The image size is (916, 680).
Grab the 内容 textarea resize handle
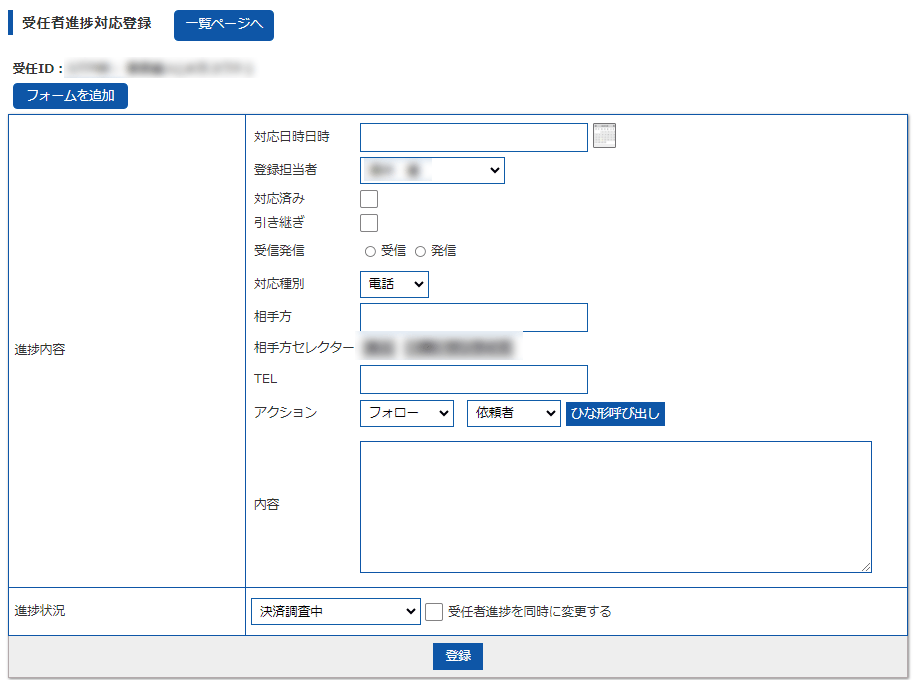tap(866, 567)
